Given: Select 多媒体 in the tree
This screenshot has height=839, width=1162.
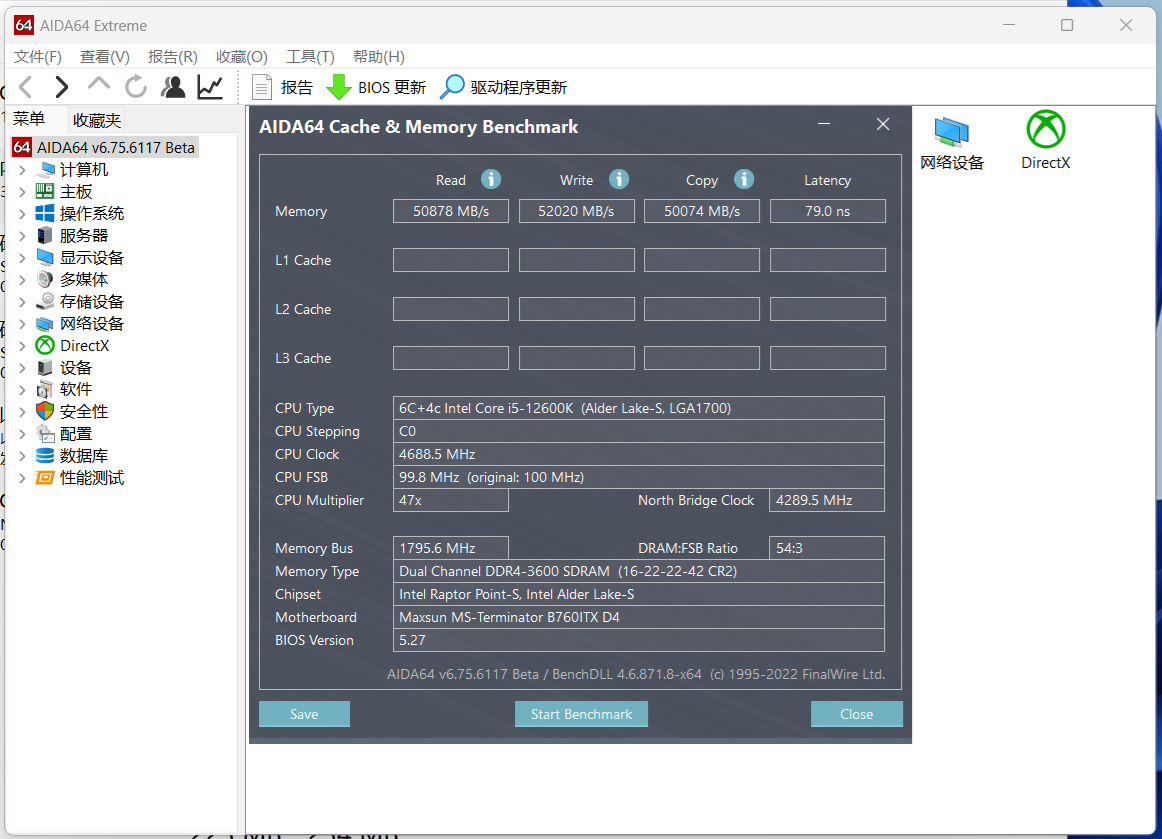Looking at the screenshot, I should tap(84, 279).
